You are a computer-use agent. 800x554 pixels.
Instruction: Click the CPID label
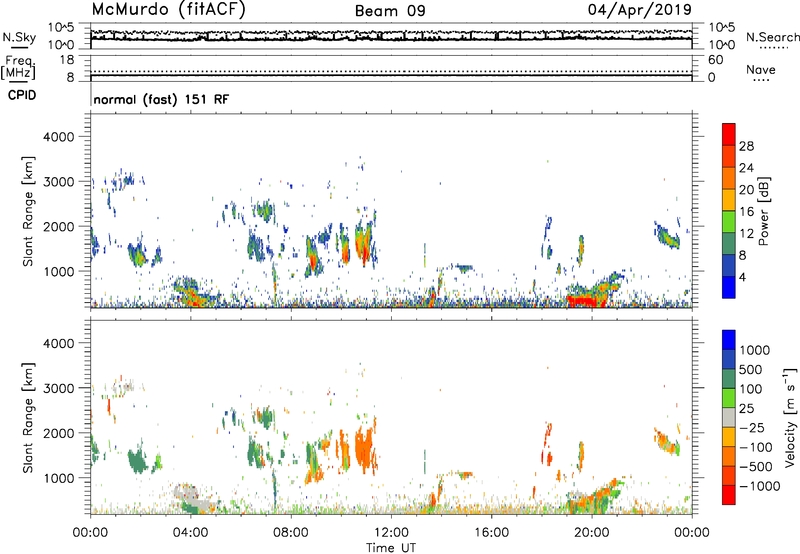click(x=22, y=95)
